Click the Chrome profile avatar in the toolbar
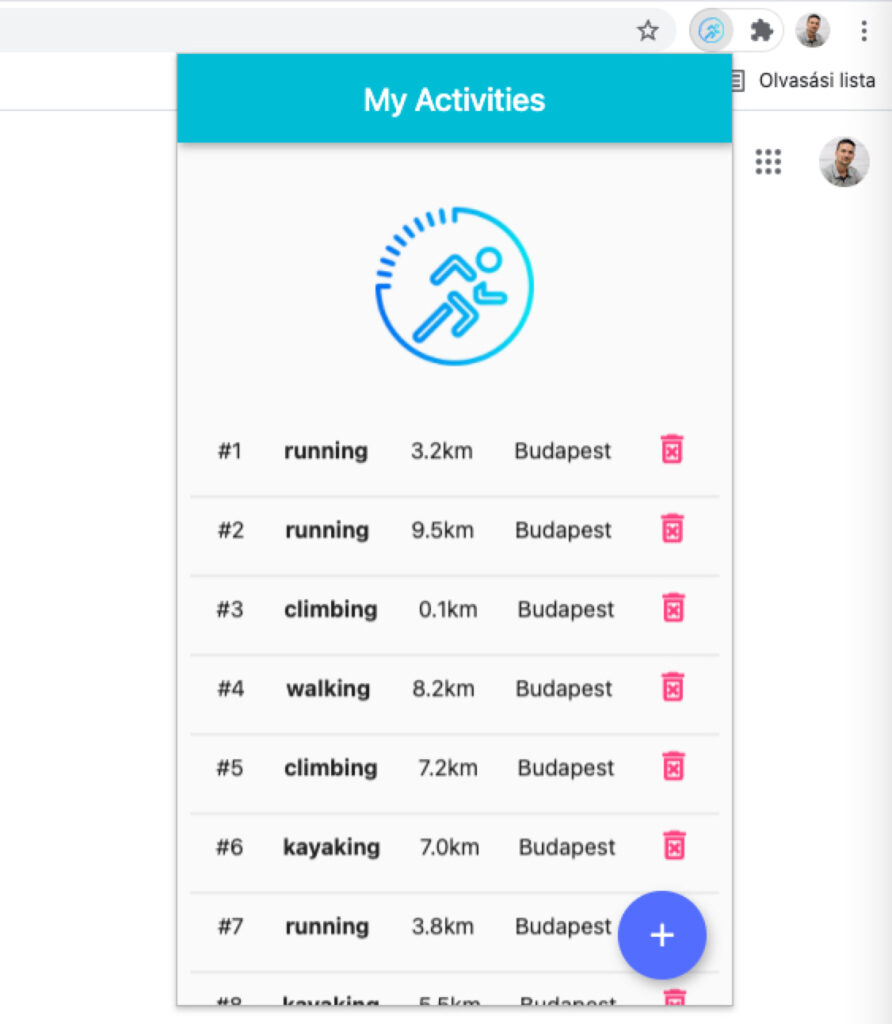 [813, 30]
